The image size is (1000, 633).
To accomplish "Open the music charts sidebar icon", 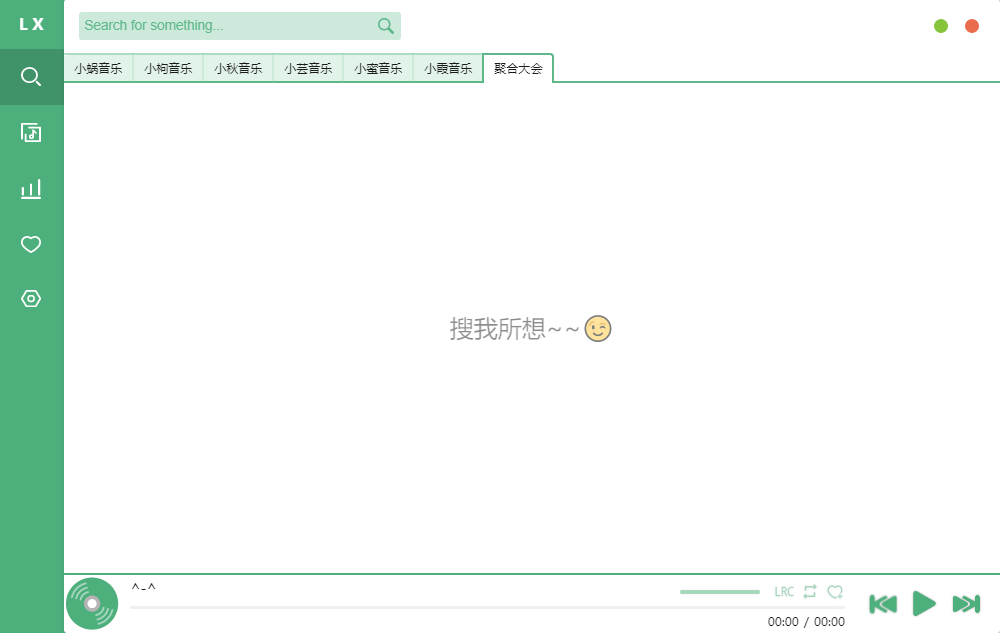I will (31, 188).
